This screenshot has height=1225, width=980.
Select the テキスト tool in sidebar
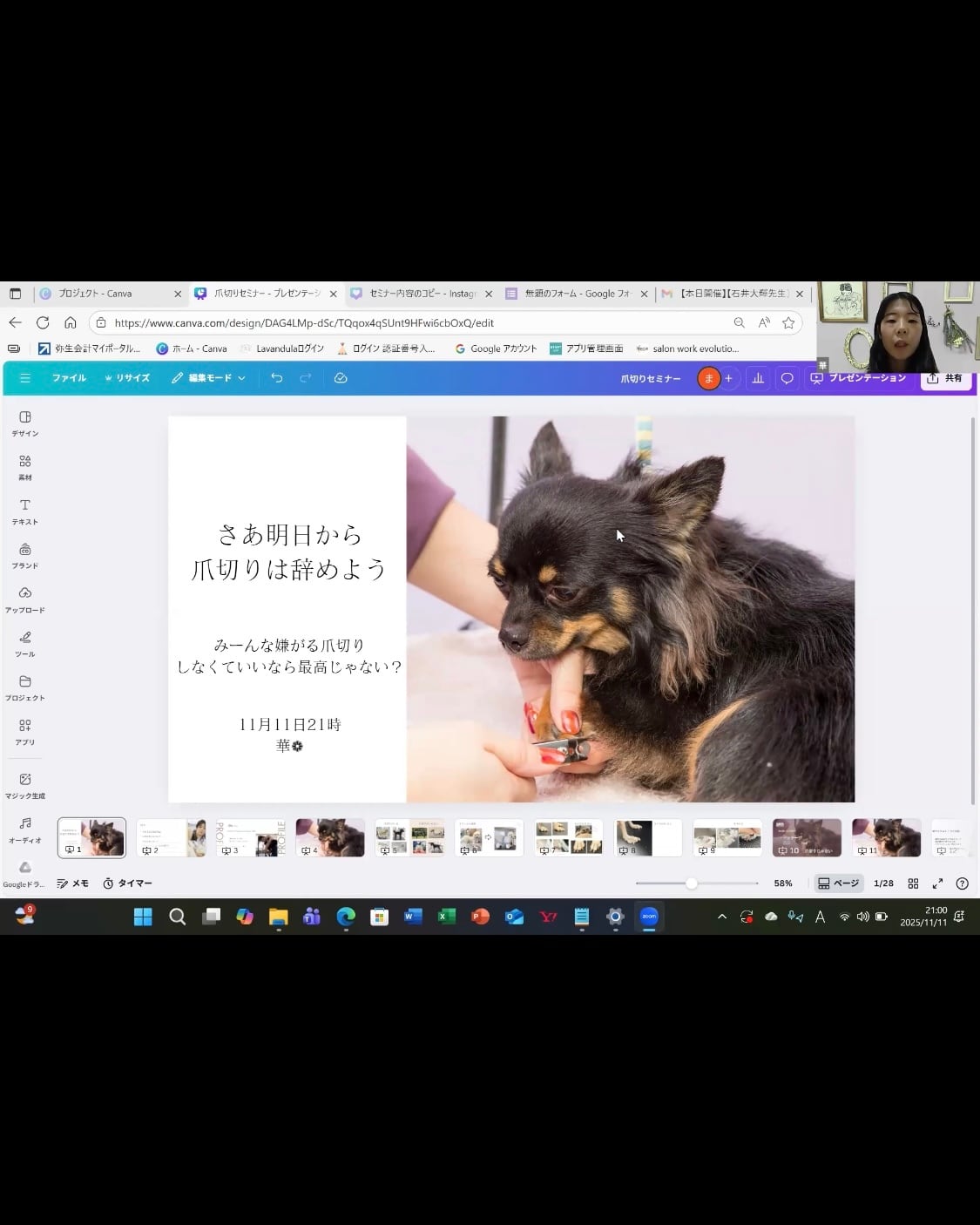click(x=25, y=511)
